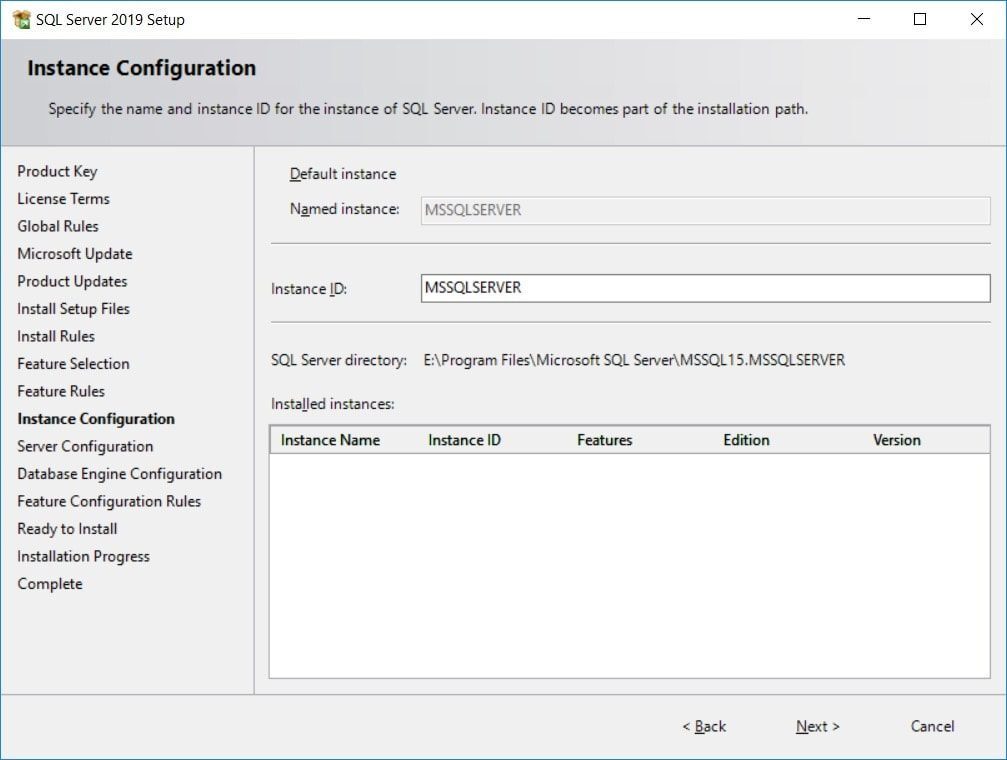Click the Features column header
This screenshot has height=760, width=1007.
[x=604, y=440]
